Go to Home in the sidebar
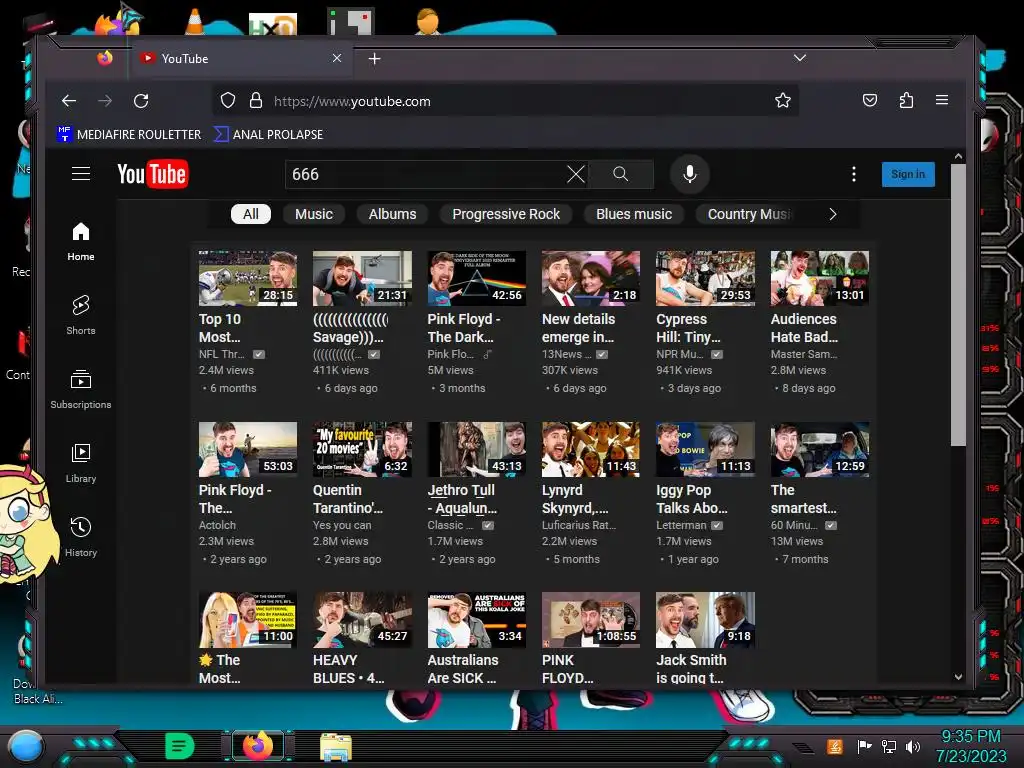The image size is (1024, 768). [81, 242]
